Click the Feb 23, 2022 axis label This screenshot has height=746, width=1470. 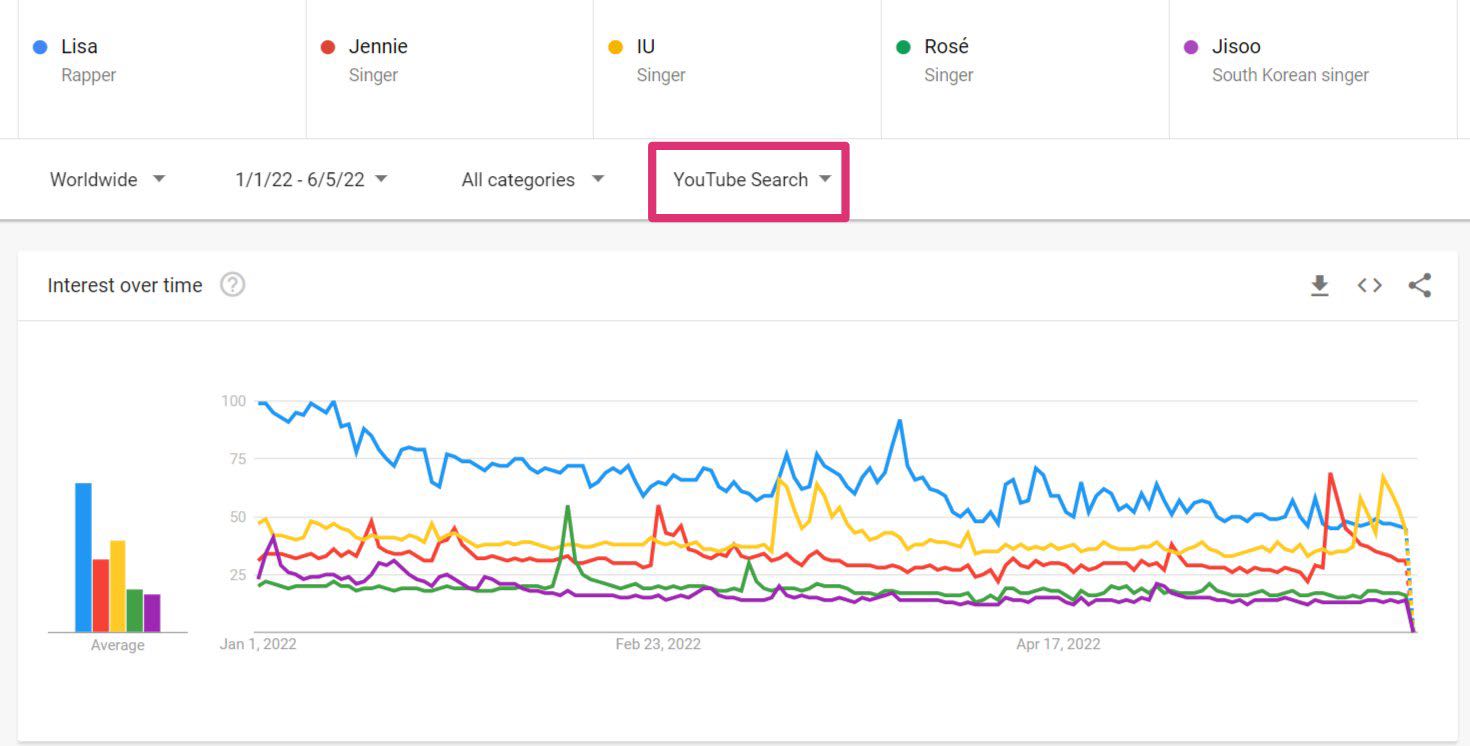[658, 644]
